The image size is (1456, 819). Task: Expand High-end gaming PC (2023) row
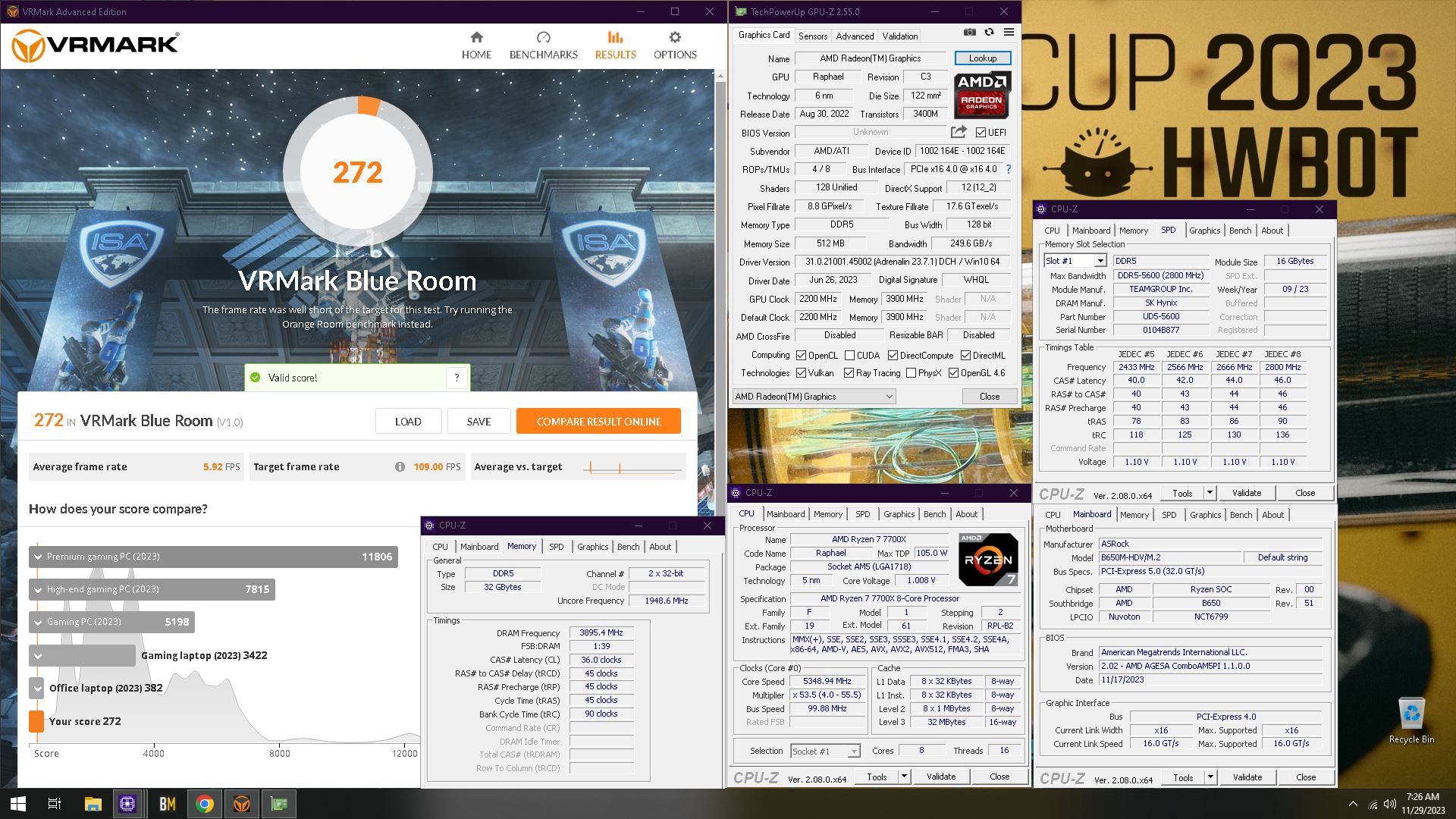point(37,590)
